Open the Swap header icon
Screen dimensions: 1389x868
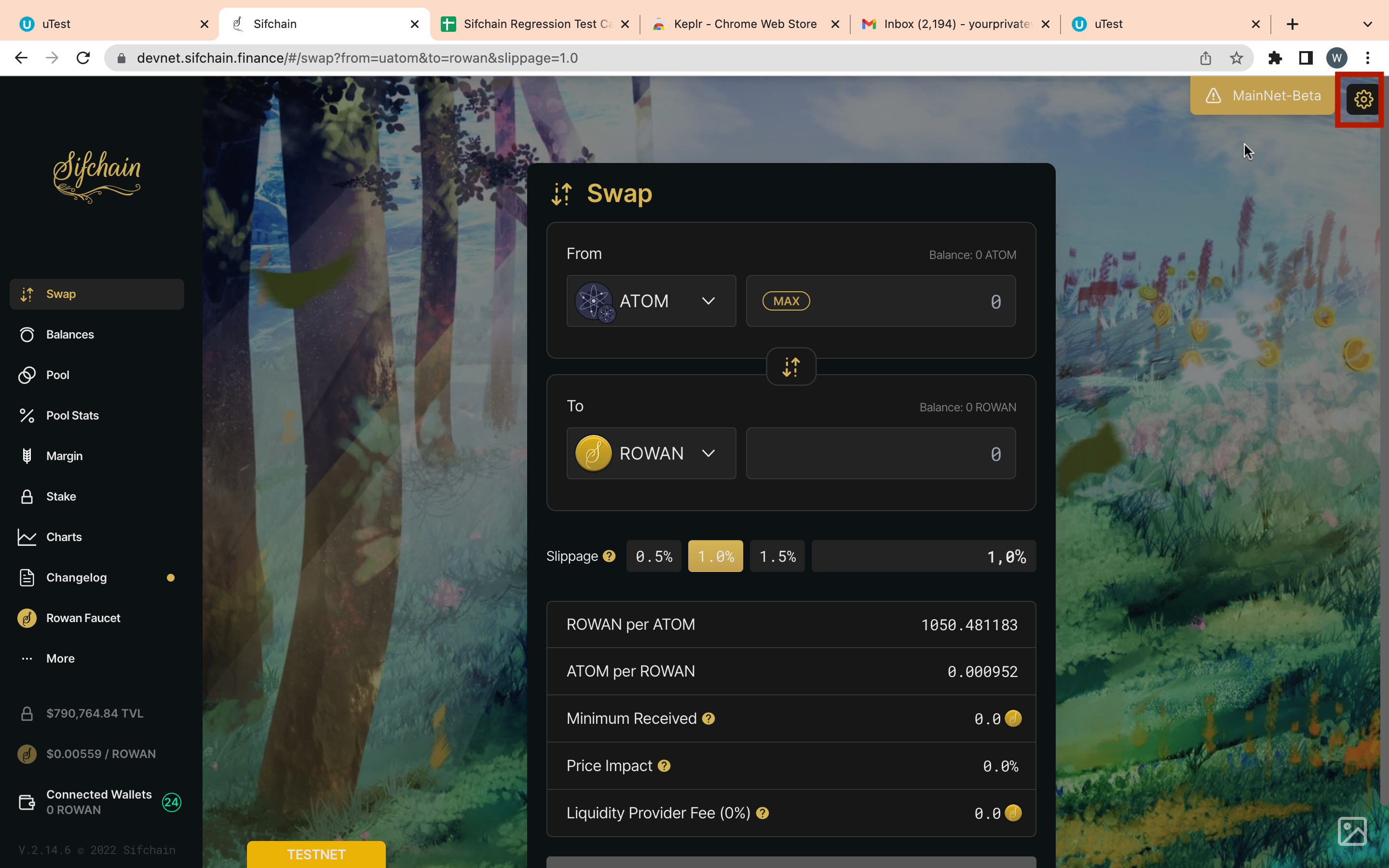coord(562,194)
